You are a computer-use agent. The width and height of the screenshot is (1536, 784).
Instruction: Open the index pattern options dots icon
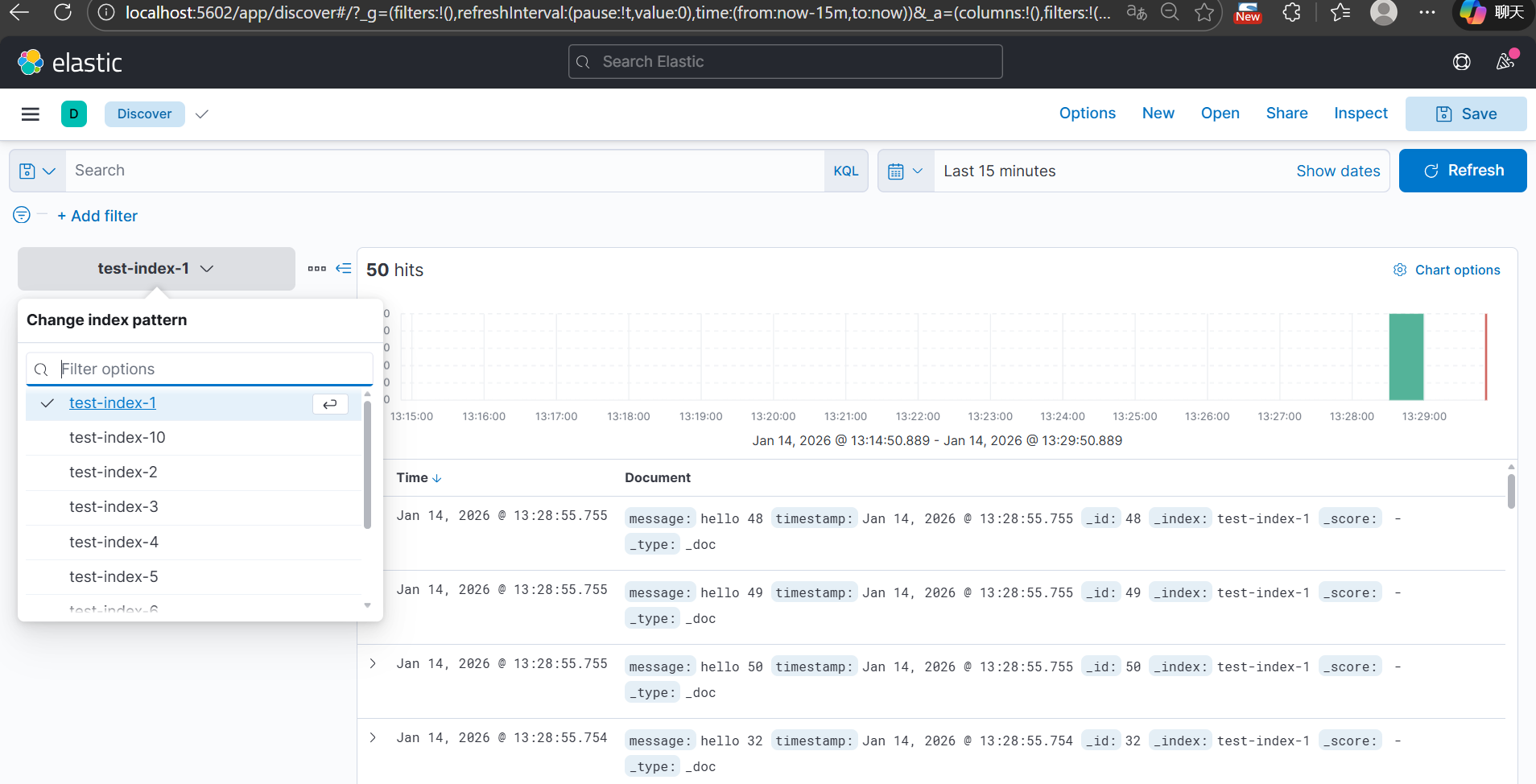(x=317, y=269)
